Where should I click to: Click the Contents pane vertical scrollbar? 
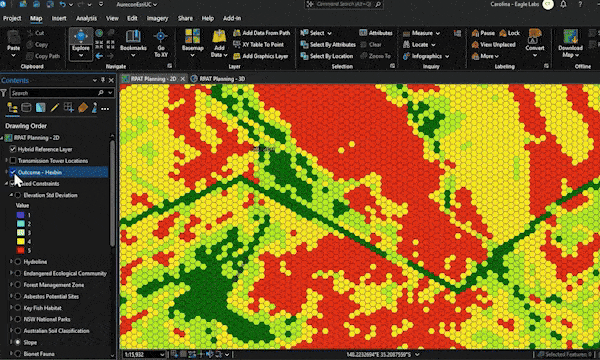coord(112,194)
